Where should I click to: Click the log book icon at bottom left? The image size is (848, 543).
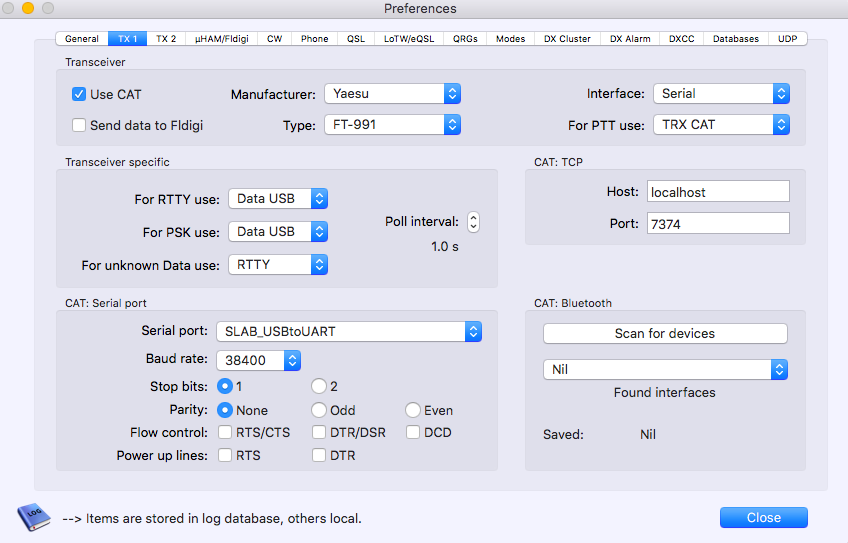coord(34,516)
